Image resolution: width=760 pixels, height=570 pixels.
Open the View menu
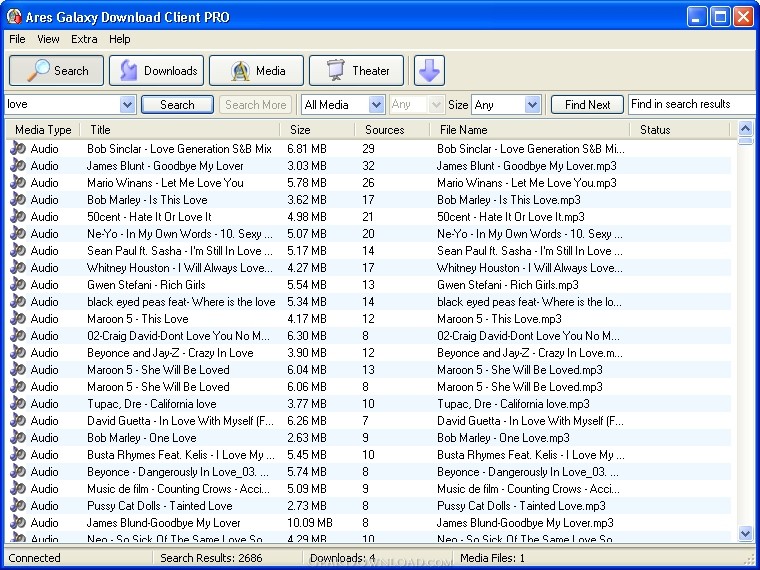(x=48, y=39)
